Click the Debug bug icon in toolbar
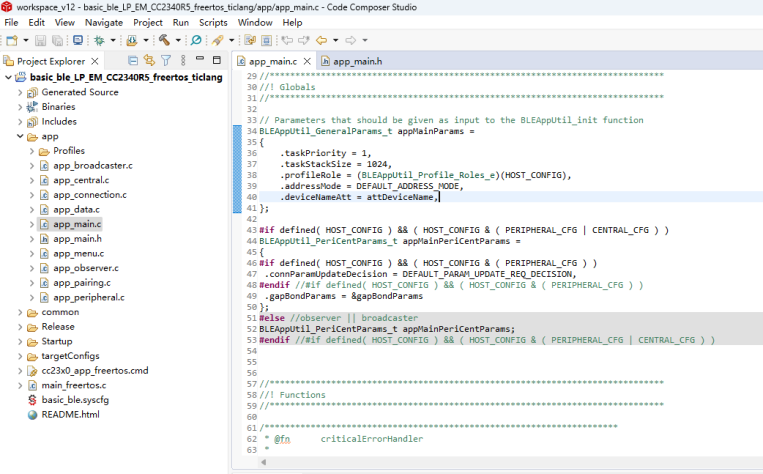This screenshot has height=474, width=763. pyautogui.click(x=99, y=41)
